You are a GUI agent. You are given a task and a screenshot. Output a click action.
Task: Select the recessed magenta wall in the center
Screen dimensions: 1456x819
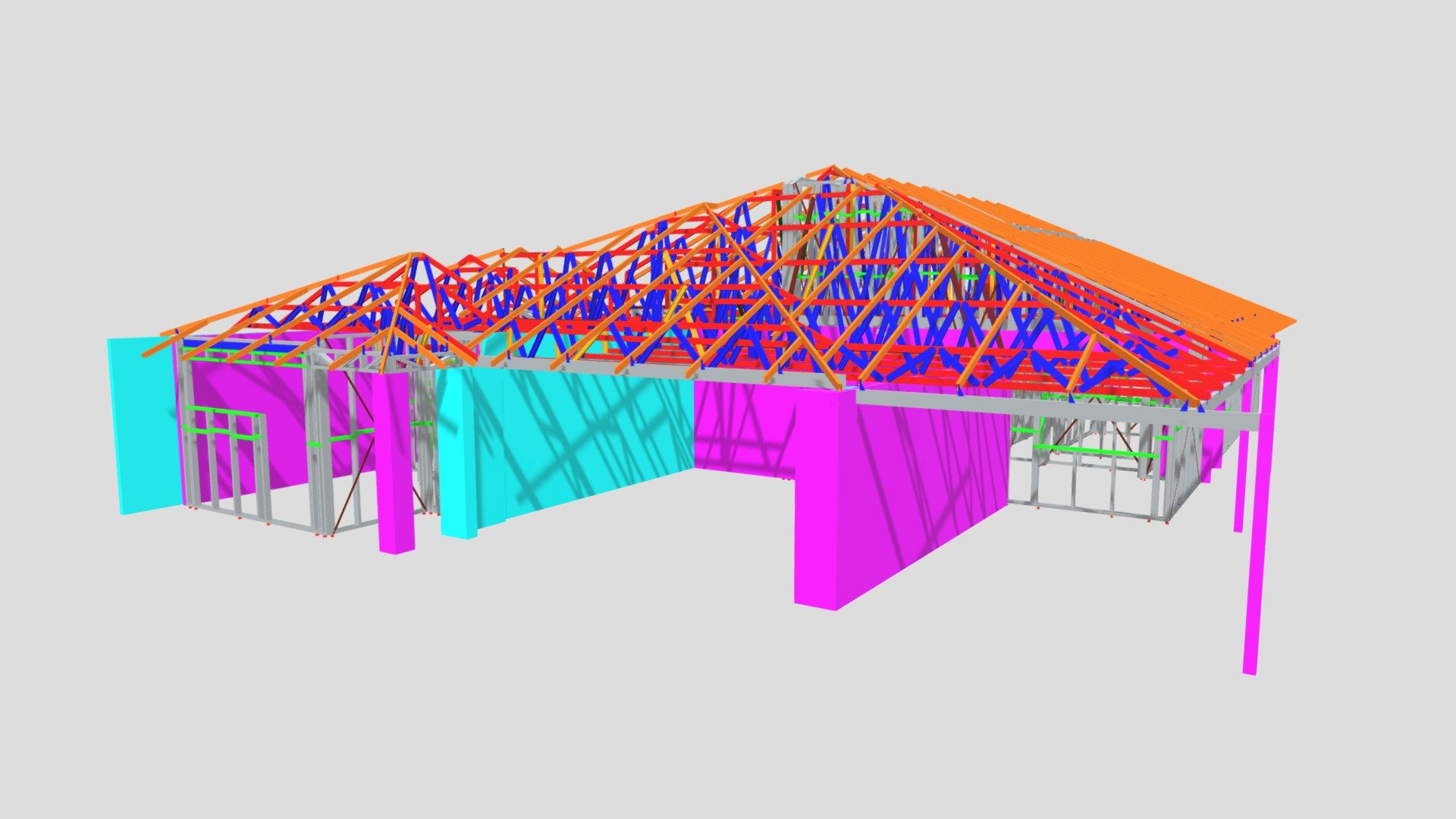tap(743, 425)
